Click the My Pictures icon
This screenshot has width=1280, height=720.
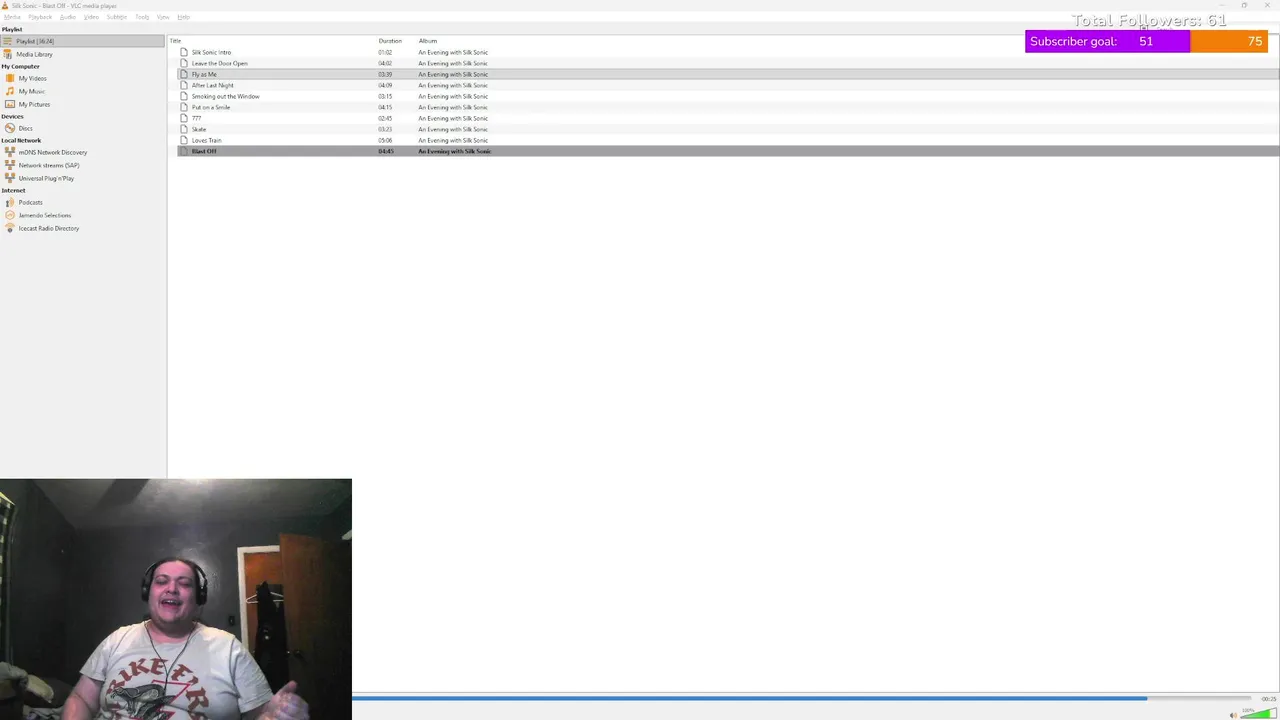10,104
